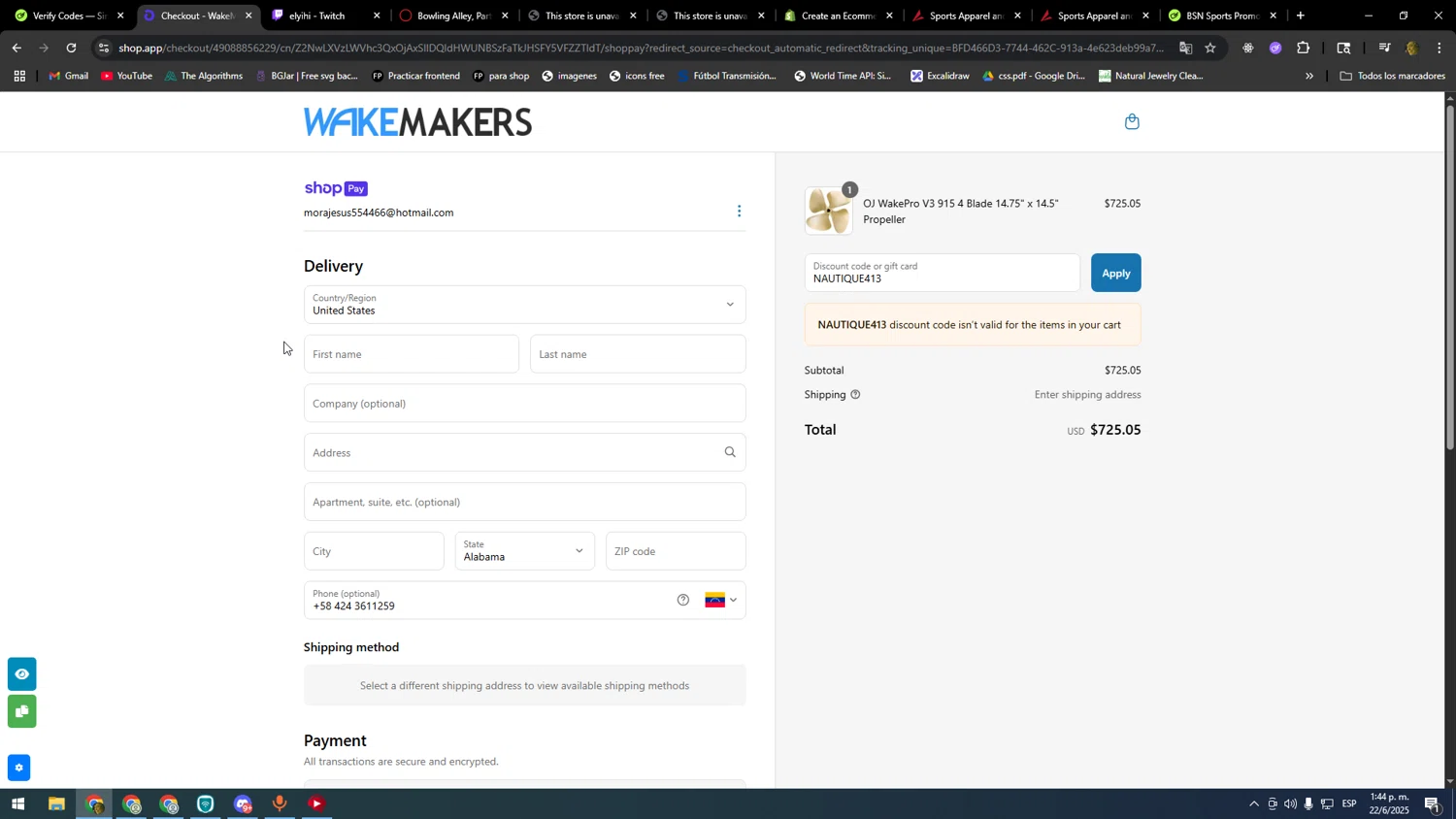The width and height of the screenshot is (1456, 819).
Task: Open the notifications center icon
Action: pos(1432,804)
